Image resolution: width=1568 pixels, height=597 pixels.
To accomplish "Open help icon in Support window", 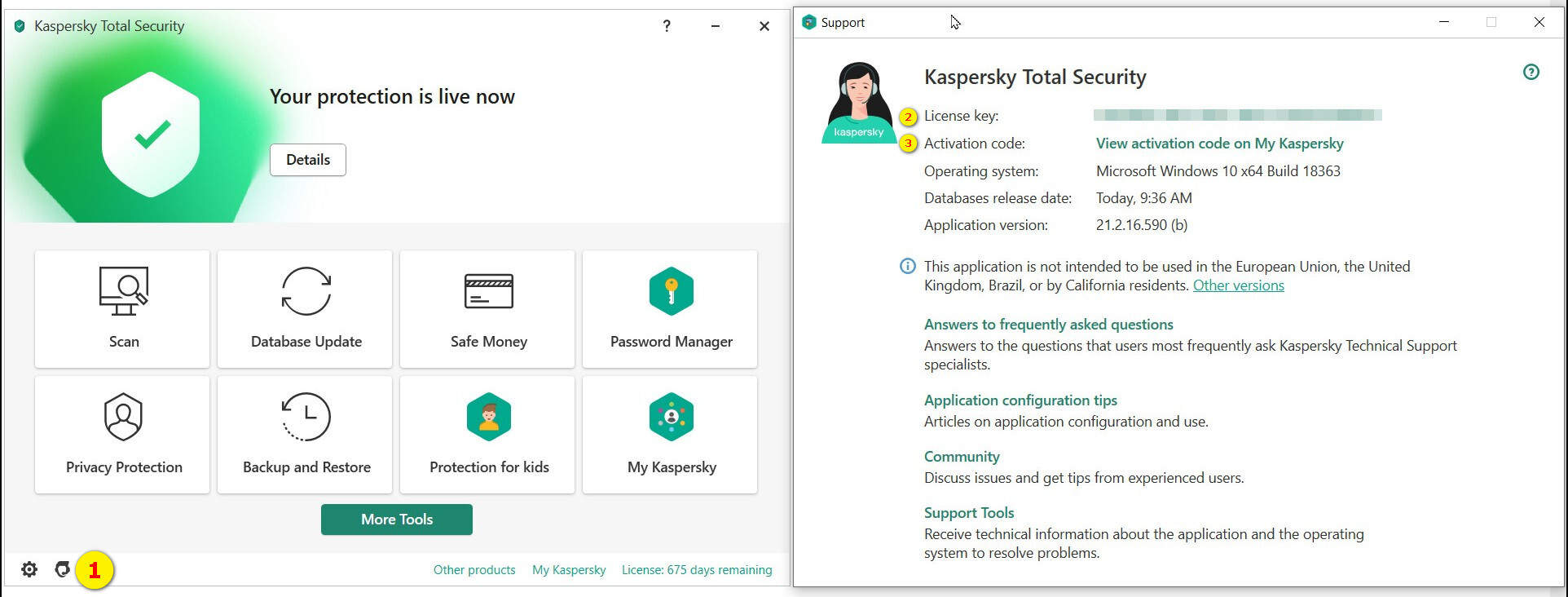I will [x=1531, y=73].
